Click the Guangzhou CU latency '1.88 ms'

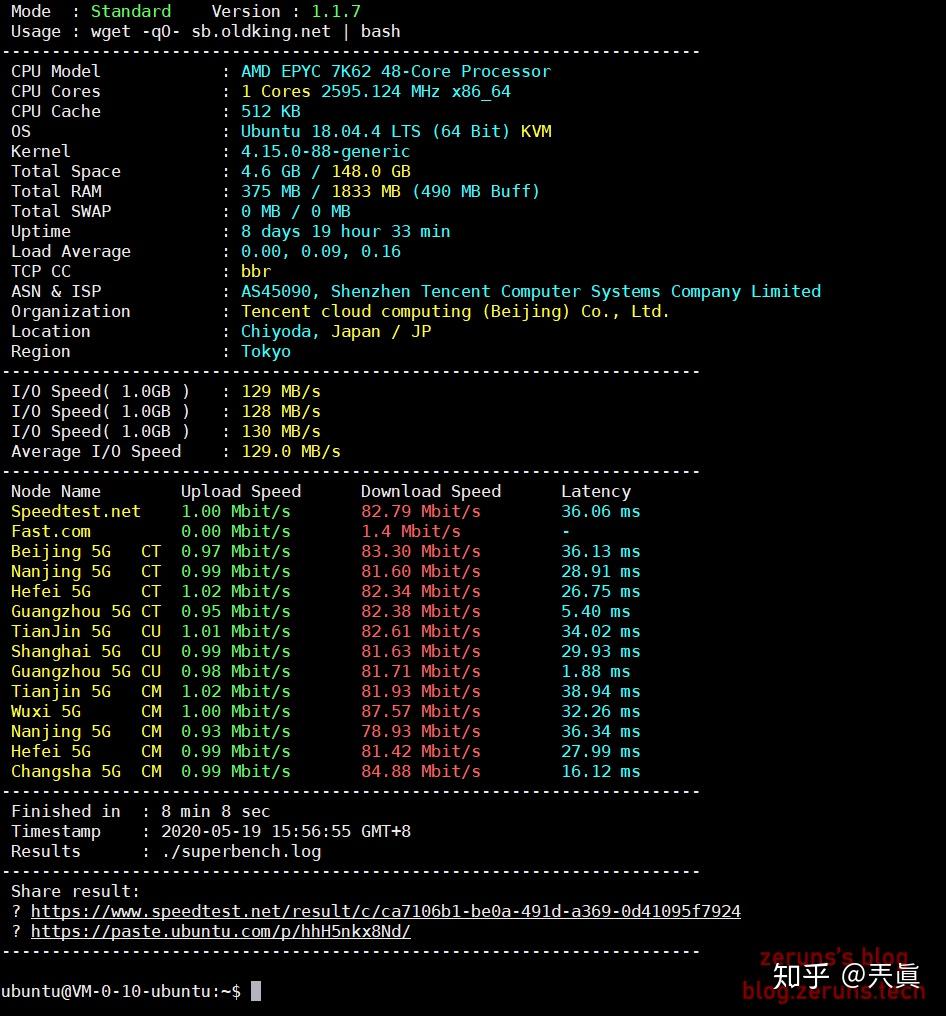click(595, 671)
